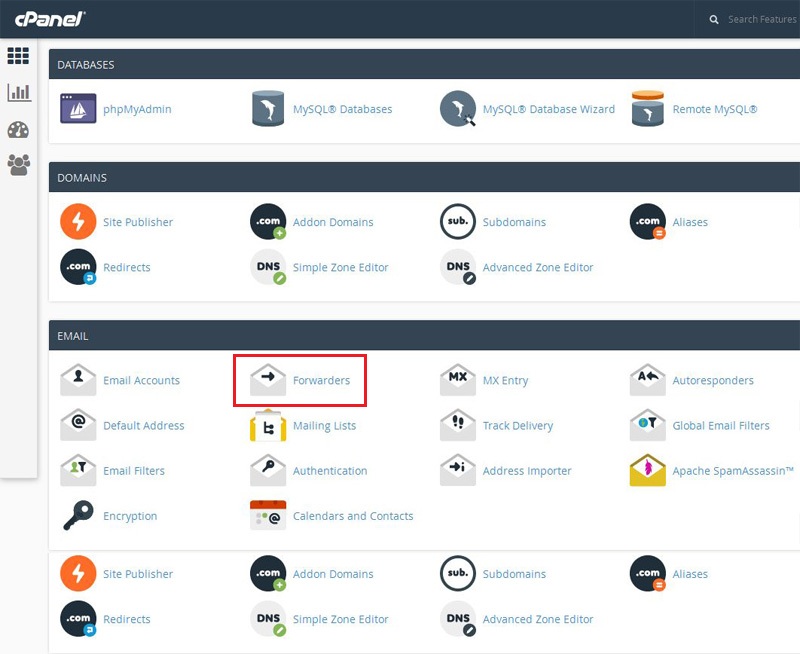Click the Encryption key icon
The height and width of the screenshot is (654, 800).
coord(78,515)
